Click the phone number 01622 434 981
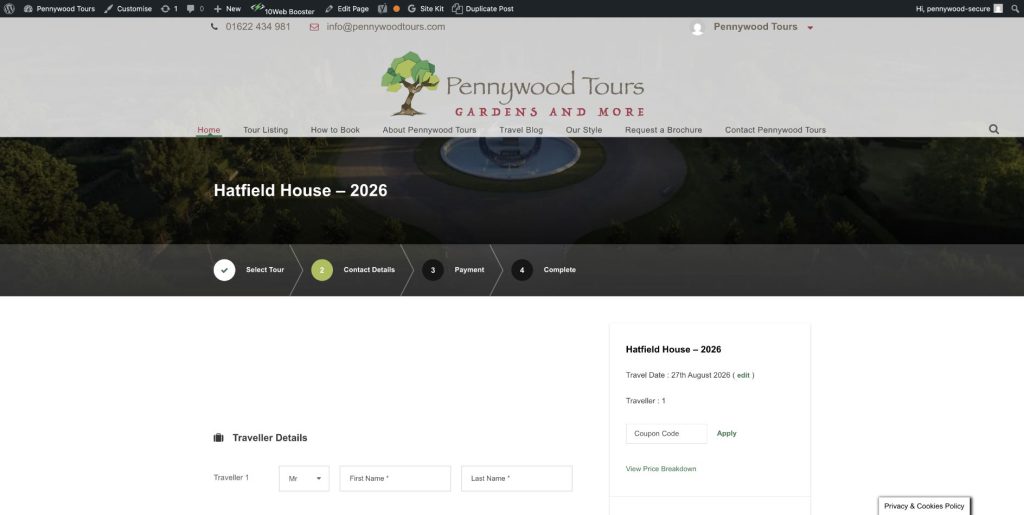Screen dimensions: 1024x515 point(258,27)
